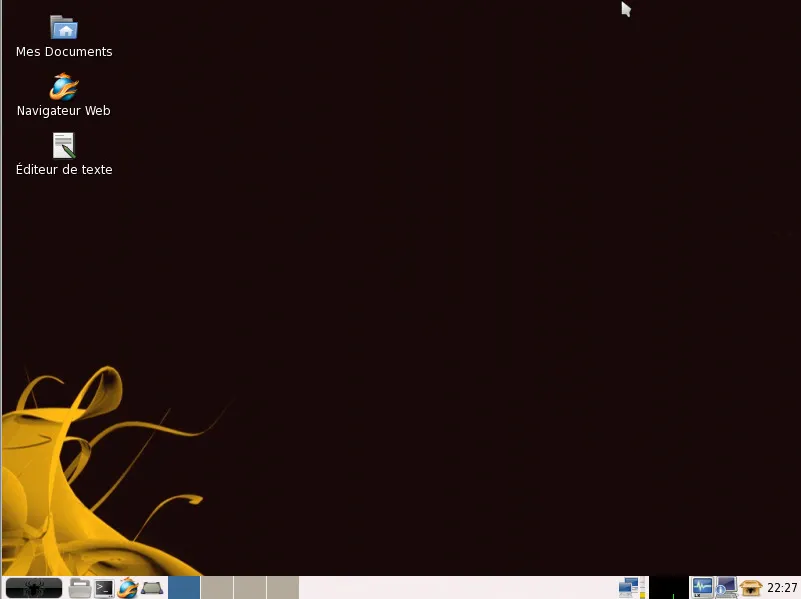Toggle the show desktop button
The height and width of the screenshot is (599, 801).
[151, 588]
